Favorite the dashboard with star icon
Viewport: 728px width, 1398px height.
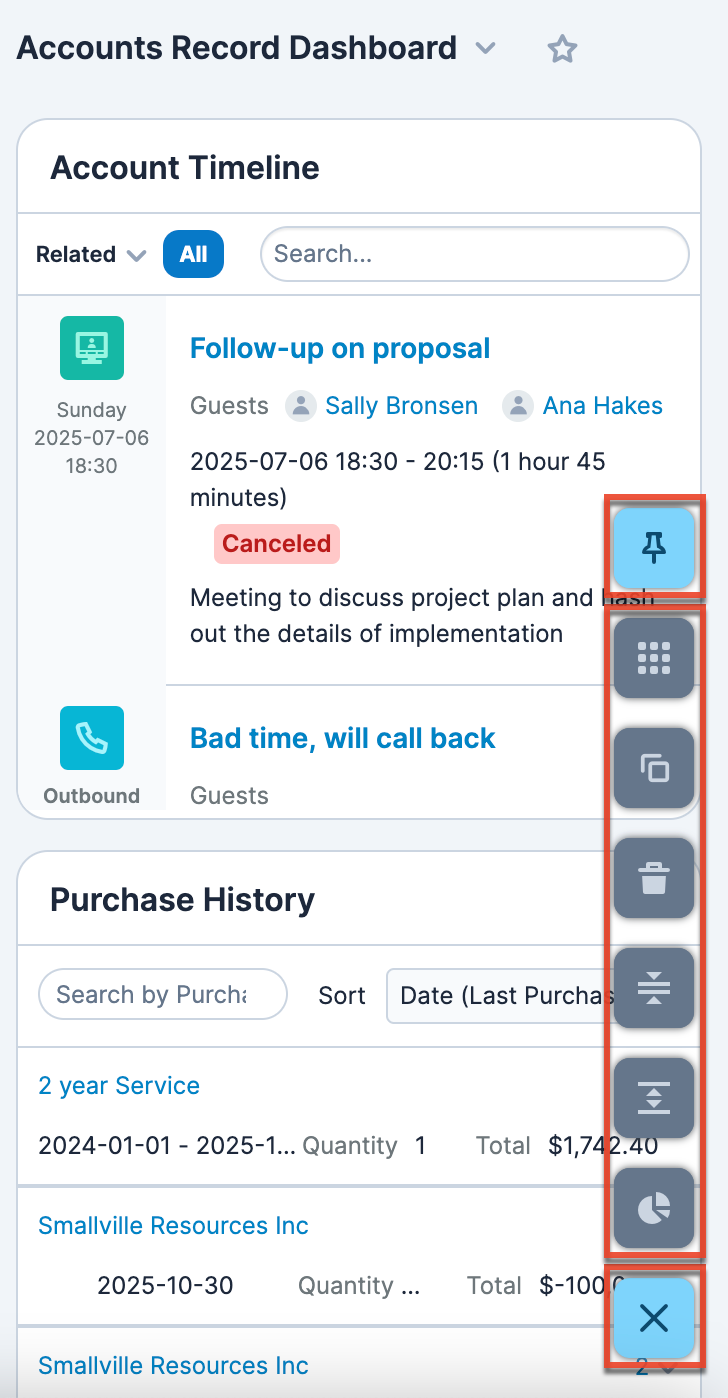563,49
